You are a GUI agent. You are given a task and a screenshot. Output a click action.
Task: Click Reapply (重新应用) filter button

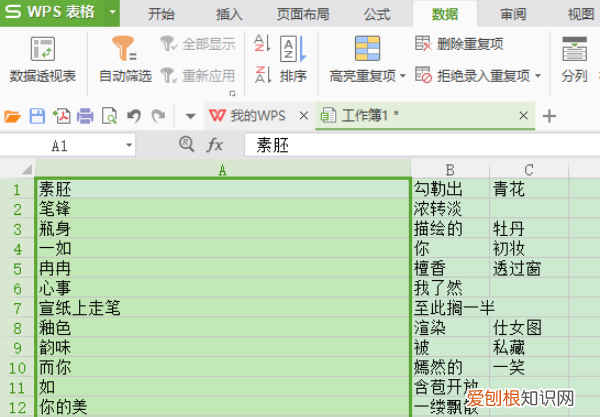click(x=197, y=75)
